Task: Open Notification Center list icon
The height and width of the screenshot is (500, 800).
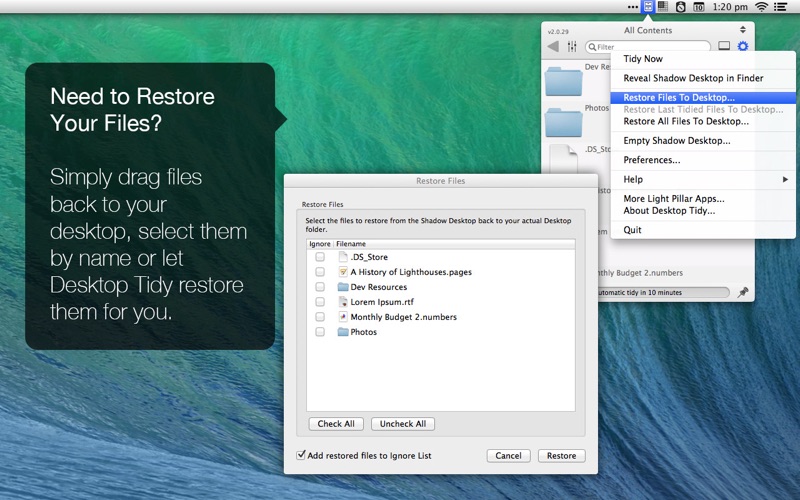Action: click(x=780, y=7)
